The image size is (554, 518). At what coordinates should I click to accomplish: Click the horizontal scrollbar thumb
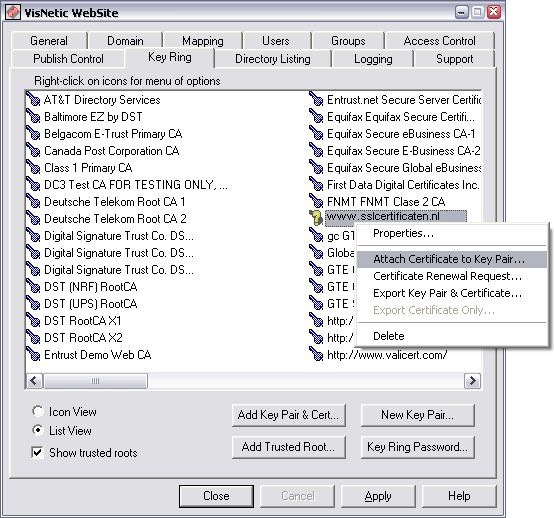pos(95,381)
